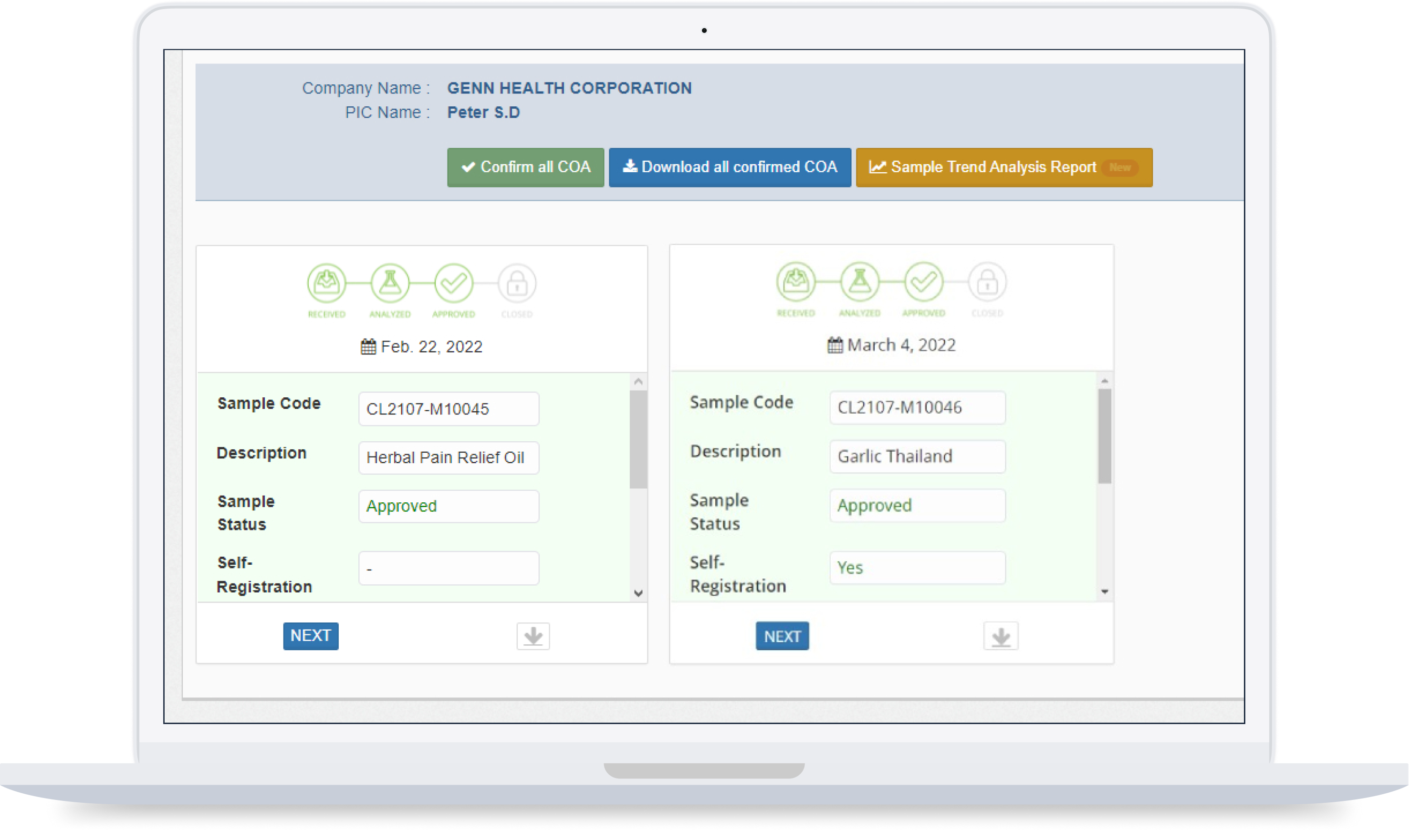Download COA for Garlic Thailand sample

(x=1001, y=637)
